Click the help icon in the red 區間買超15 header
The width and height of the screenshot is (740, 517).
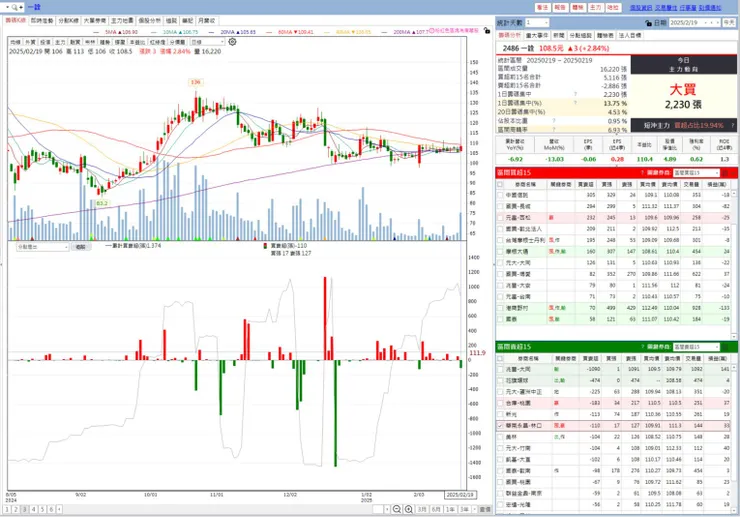click(x=642, y=173)
